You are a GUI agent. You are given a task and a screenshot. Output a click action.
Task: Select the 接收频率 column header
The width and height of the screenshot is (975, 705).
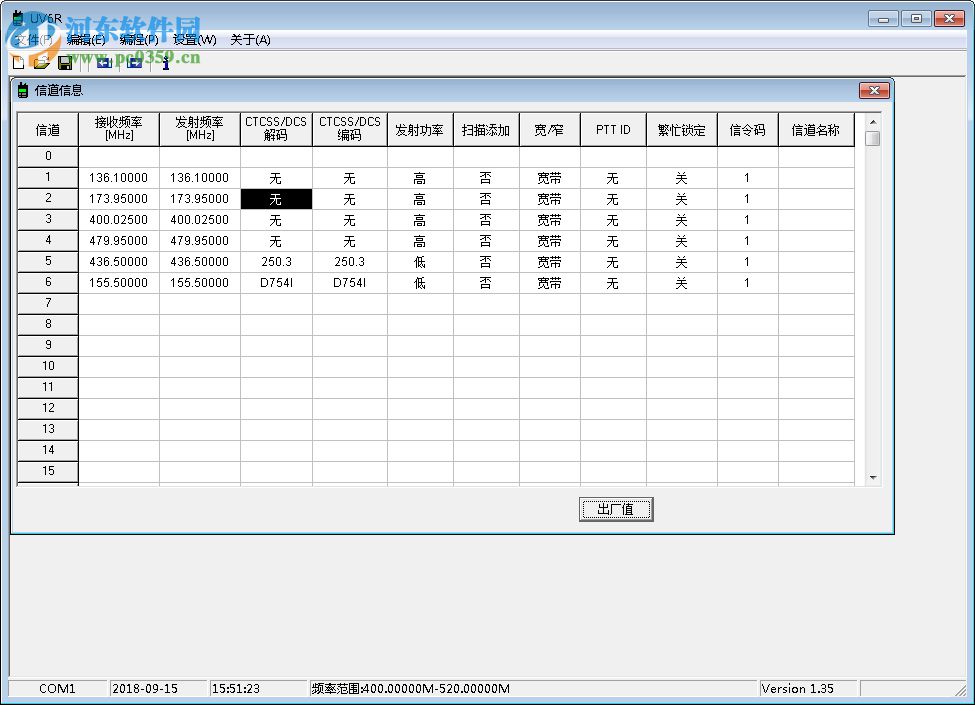[x=119, y=129]
